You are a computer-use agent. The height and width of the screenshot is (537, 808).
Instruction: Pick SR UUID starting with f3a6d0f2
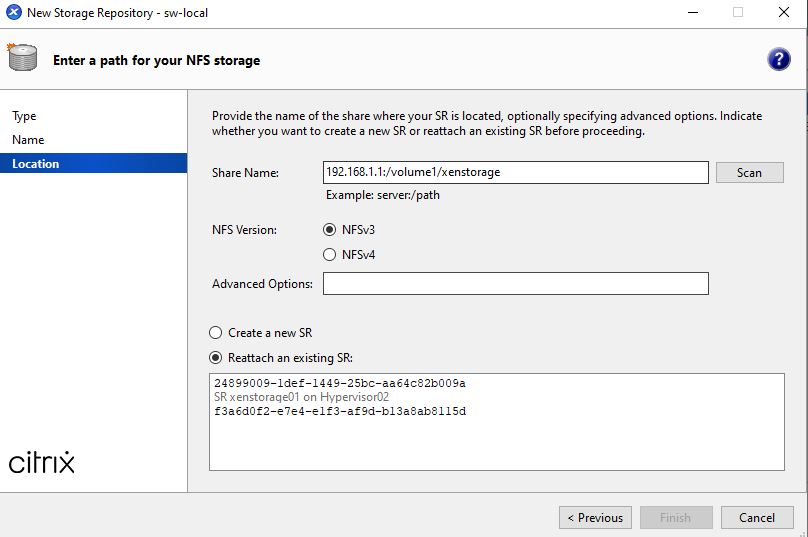(340, 412)
